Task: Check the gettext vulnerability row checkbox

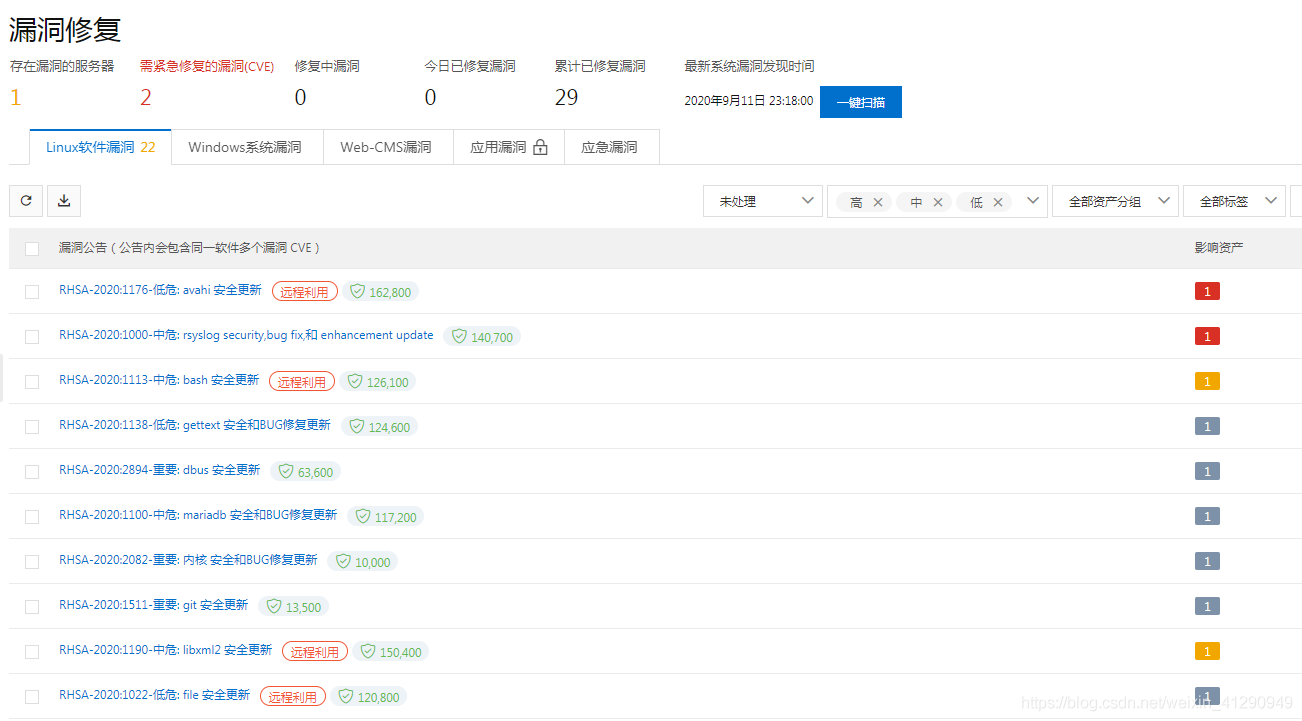Action: tap(32, 427)
